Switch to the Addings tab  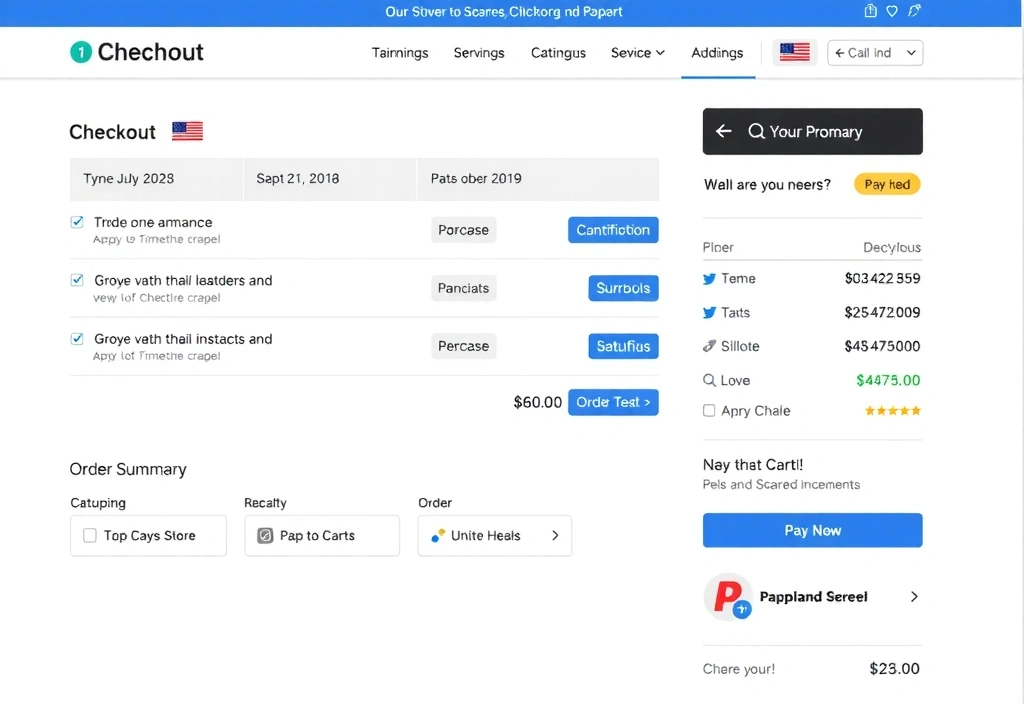click(x=718, y=52)
